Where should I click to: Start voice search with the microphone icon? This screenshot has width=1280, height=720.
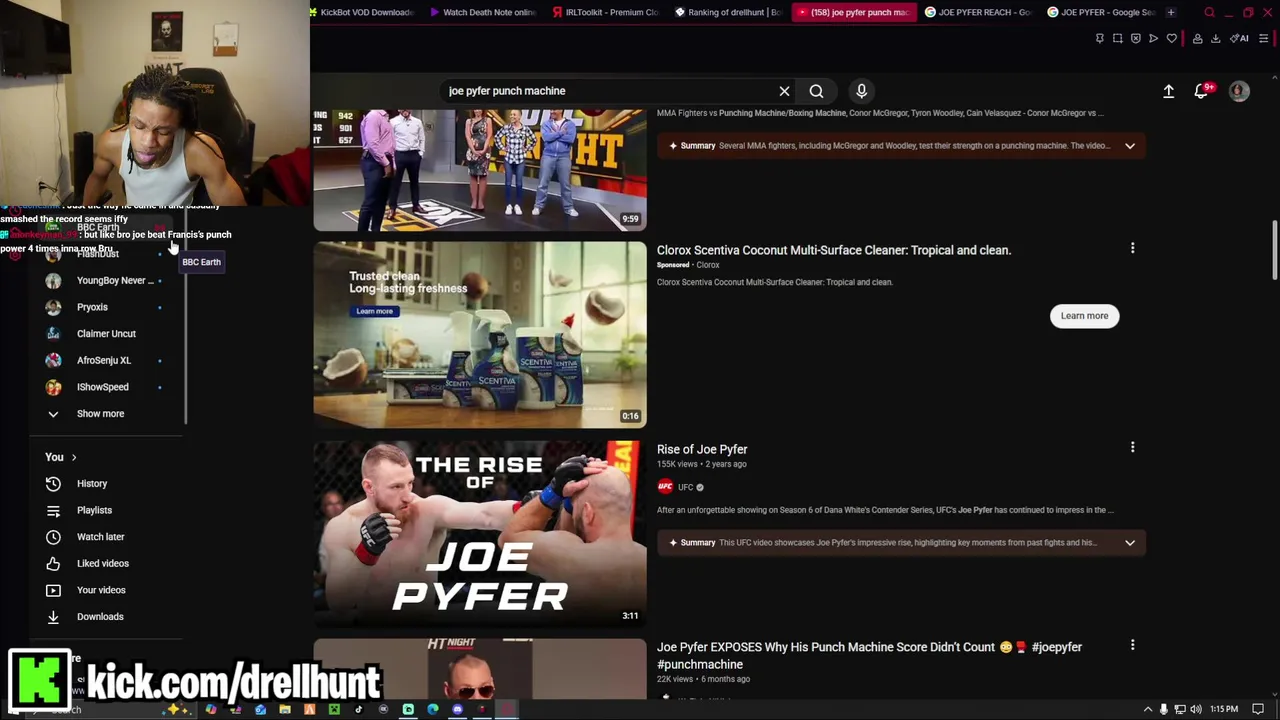click(861, 91)
